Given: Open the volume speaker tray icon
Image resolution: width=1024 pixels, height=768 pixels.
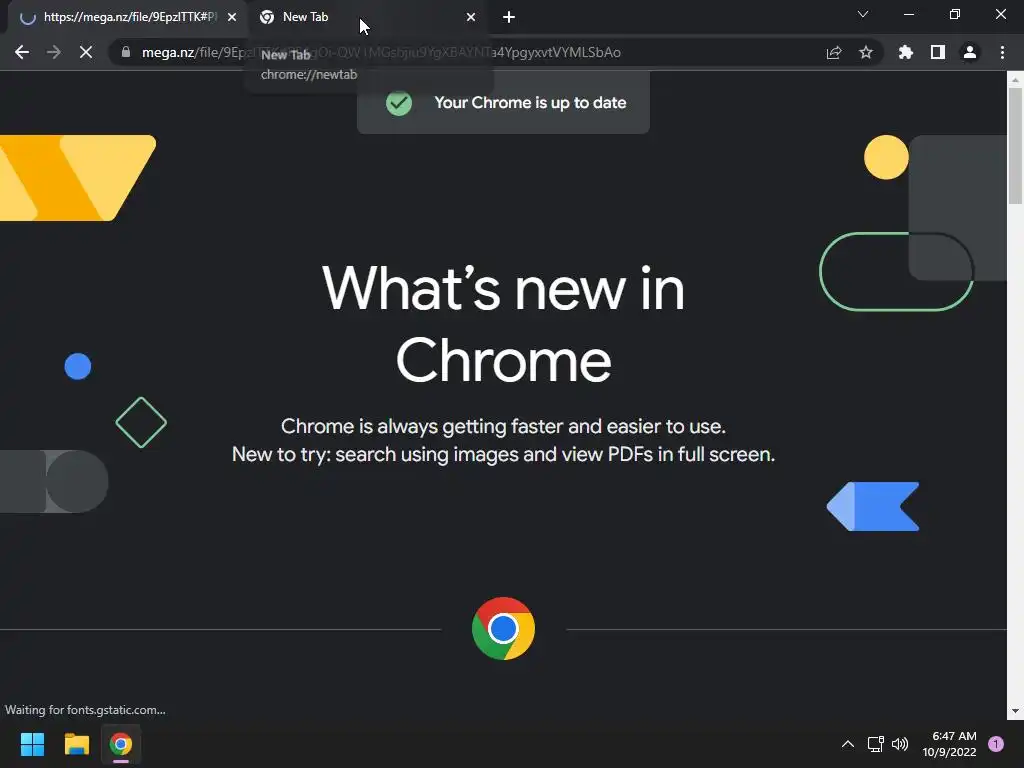Looking at the screenshot, I should tap(900, 744).
